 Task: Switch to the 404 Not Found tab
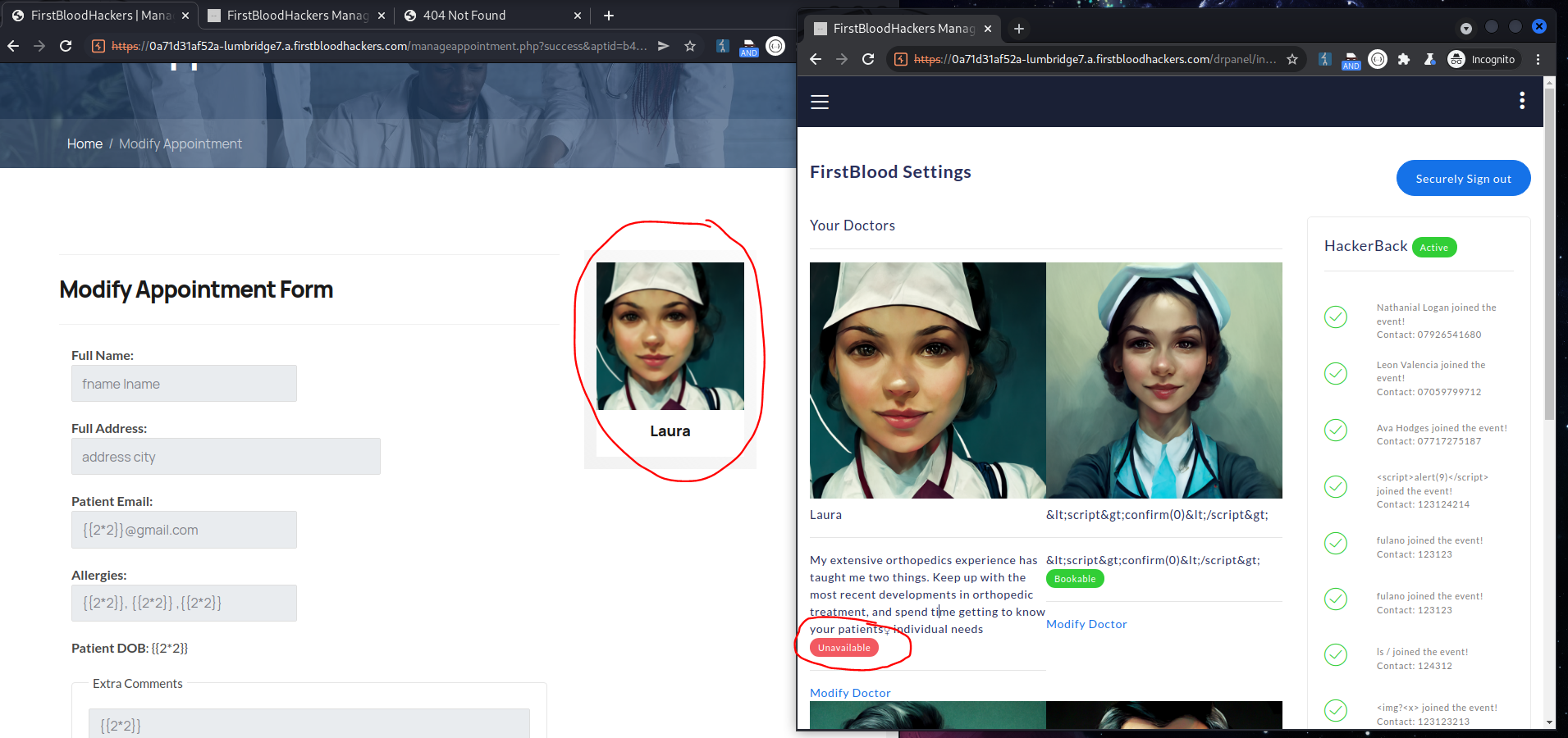click(x=492, y=16)
